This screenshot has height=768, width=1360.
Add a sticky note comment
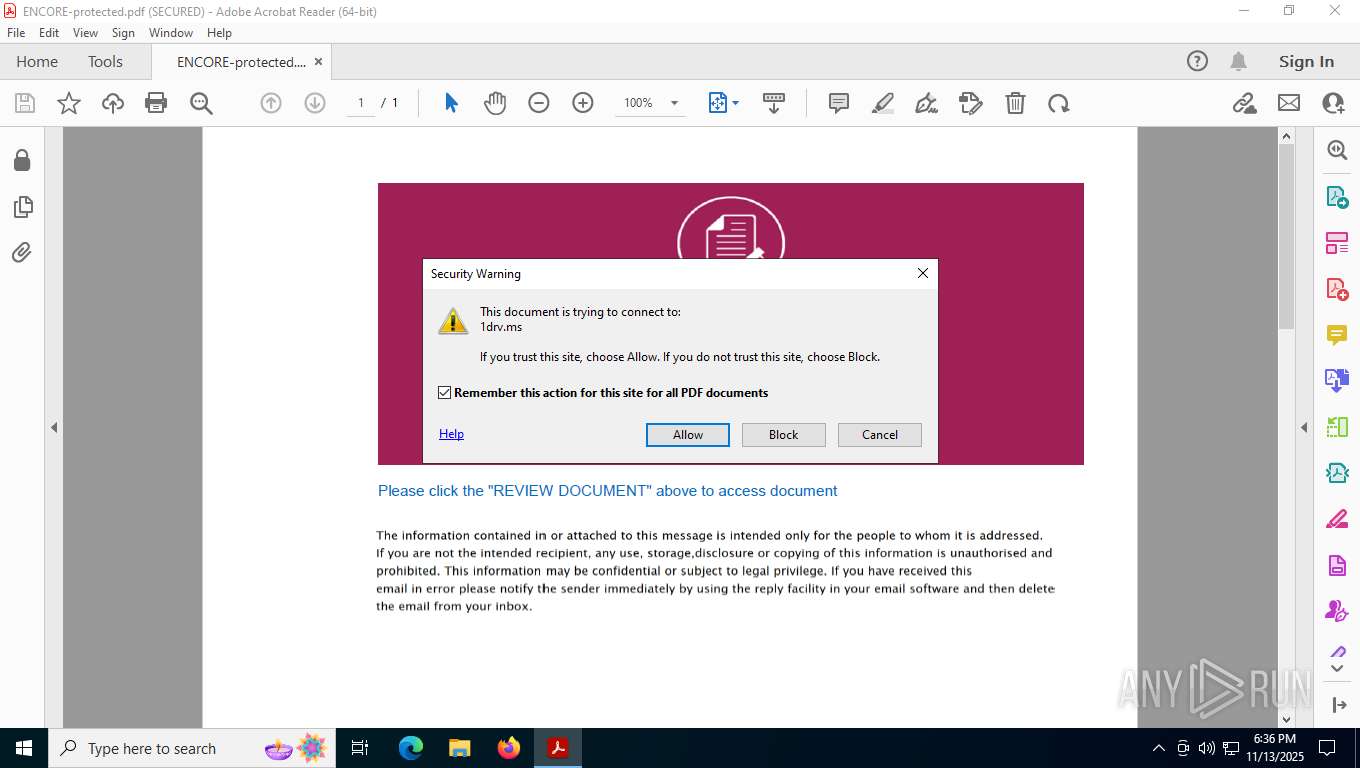tap(839, 103)
